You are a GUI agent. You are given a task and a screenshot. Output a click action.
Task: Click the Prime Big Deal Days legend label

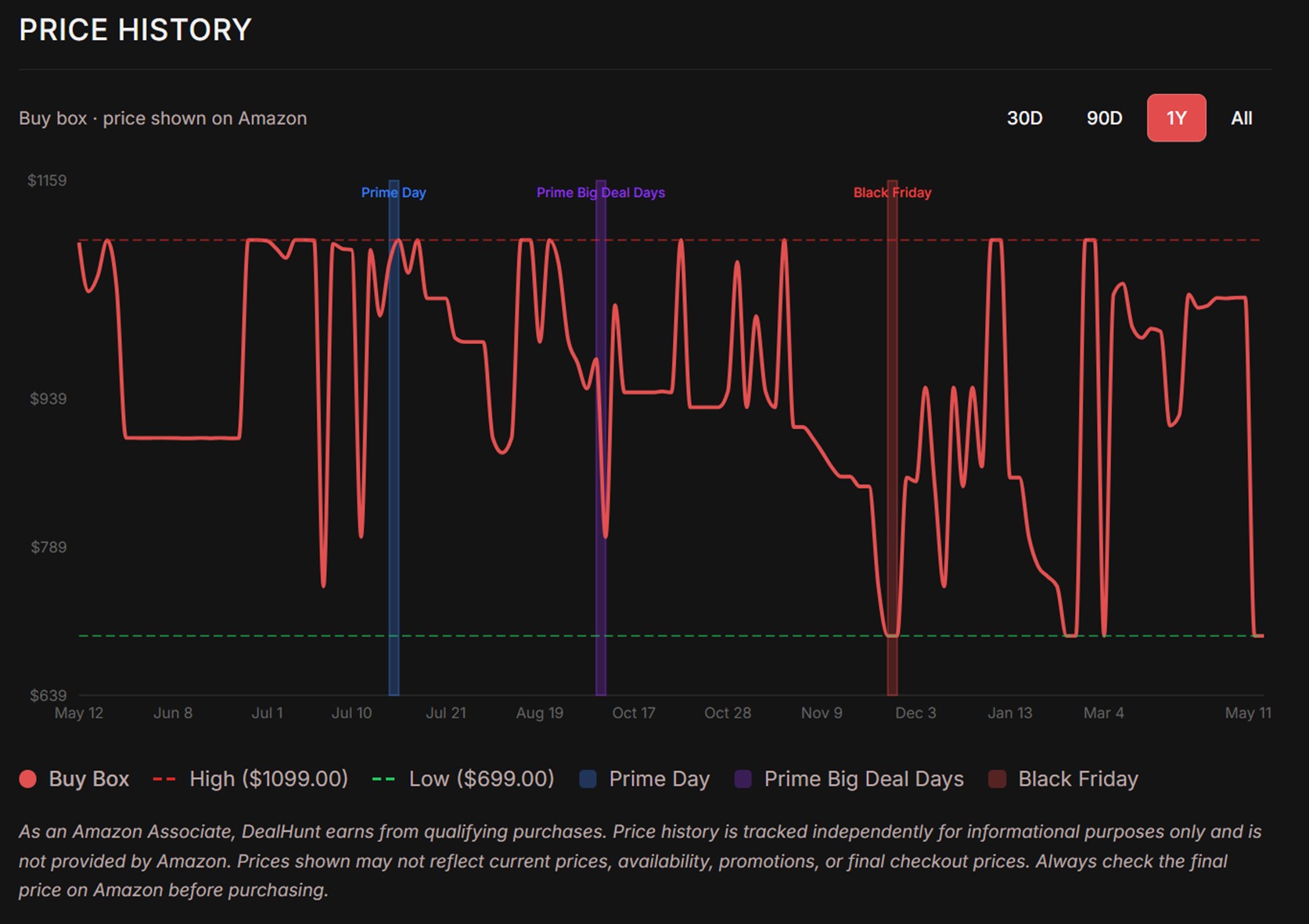click(864, 779)
